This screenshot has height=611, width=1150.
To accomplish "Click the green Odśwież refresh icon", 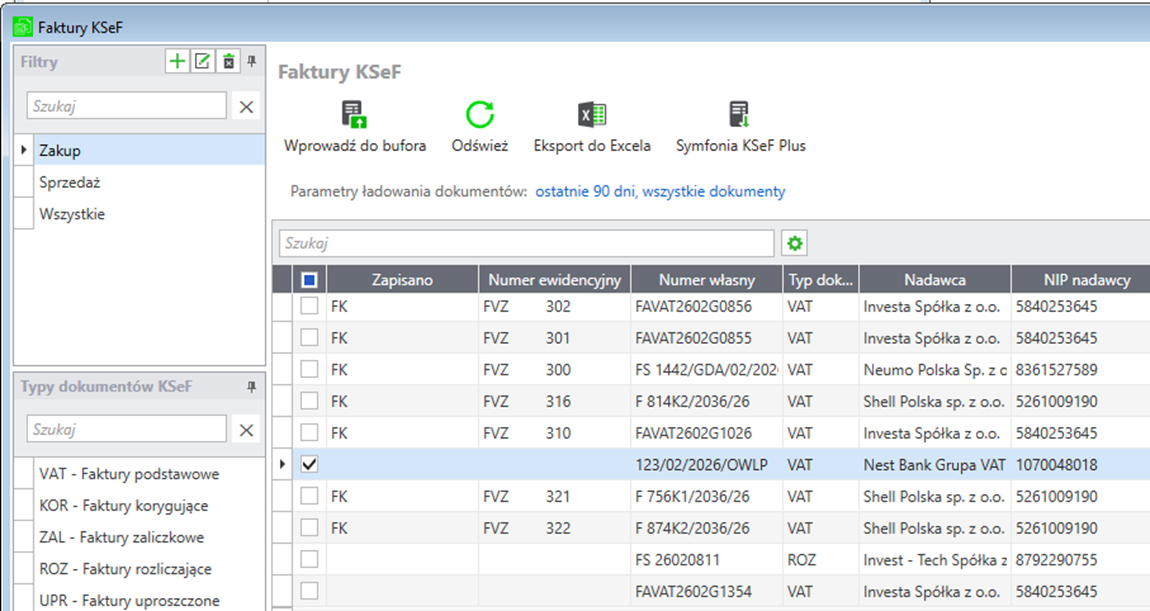I will (x=480, y=114).
